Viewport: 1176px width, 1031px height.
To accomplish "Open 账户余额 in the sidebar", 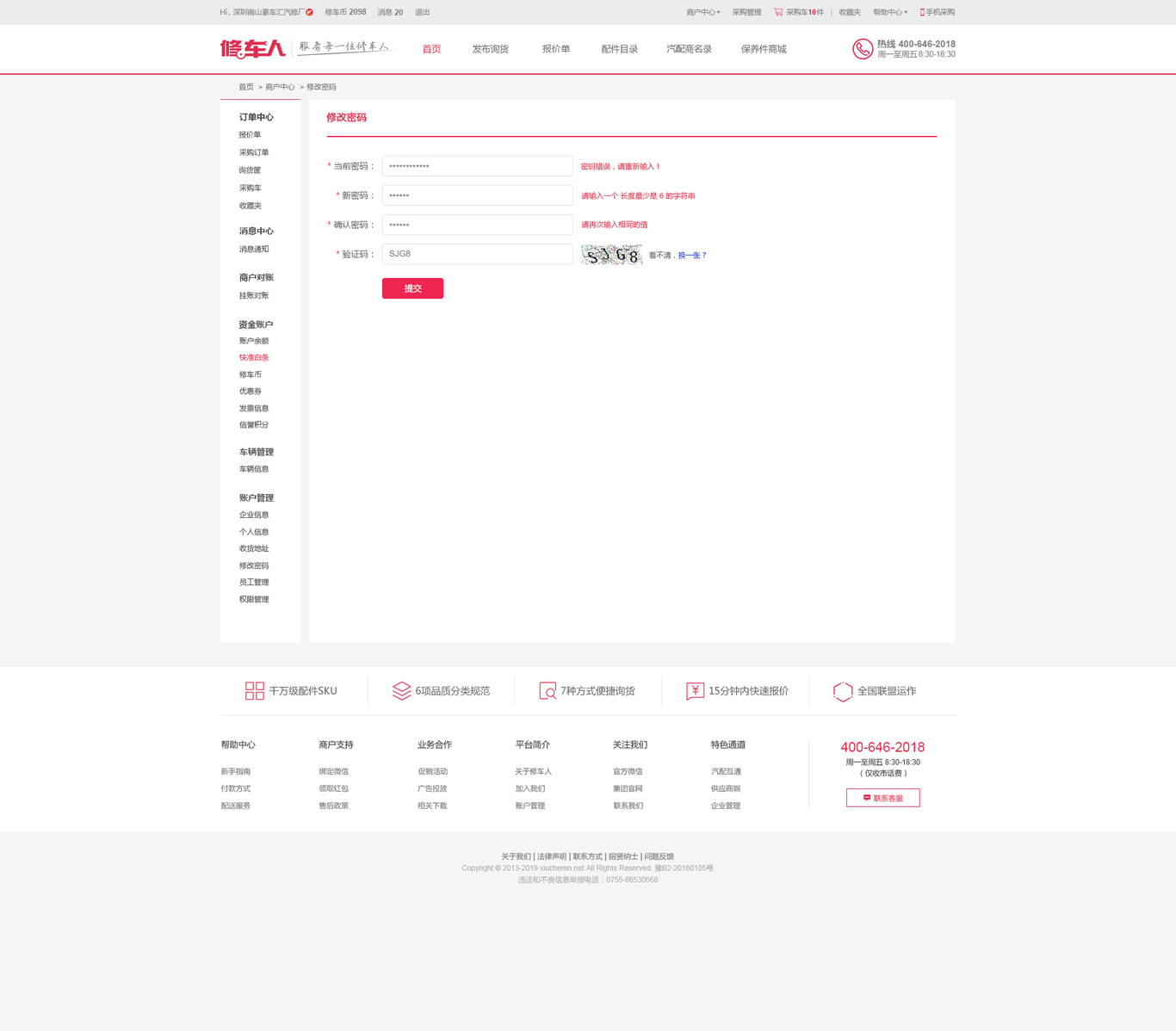I will [x=254, y=341].
